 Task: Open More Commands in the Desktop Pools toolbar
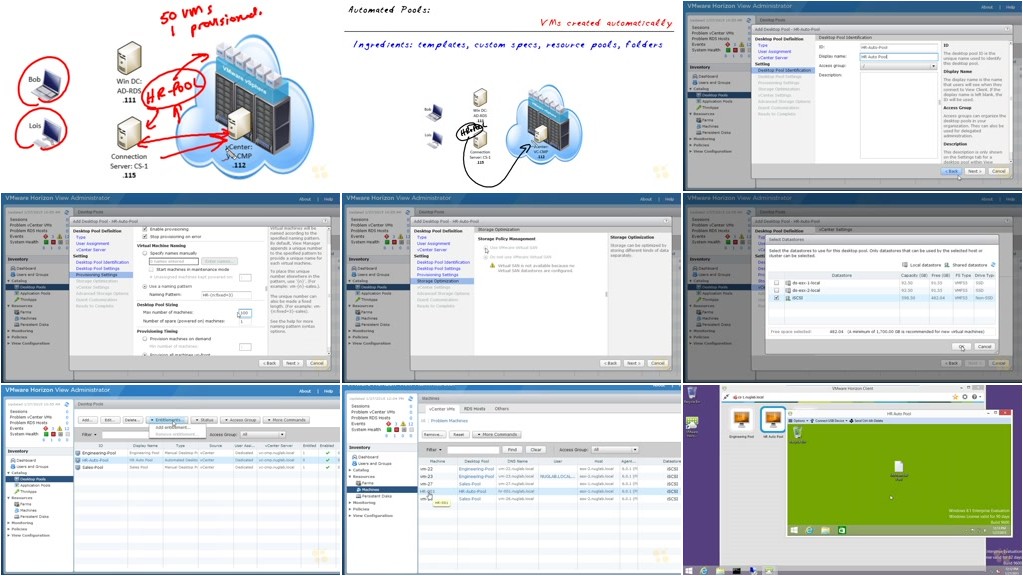286,420
